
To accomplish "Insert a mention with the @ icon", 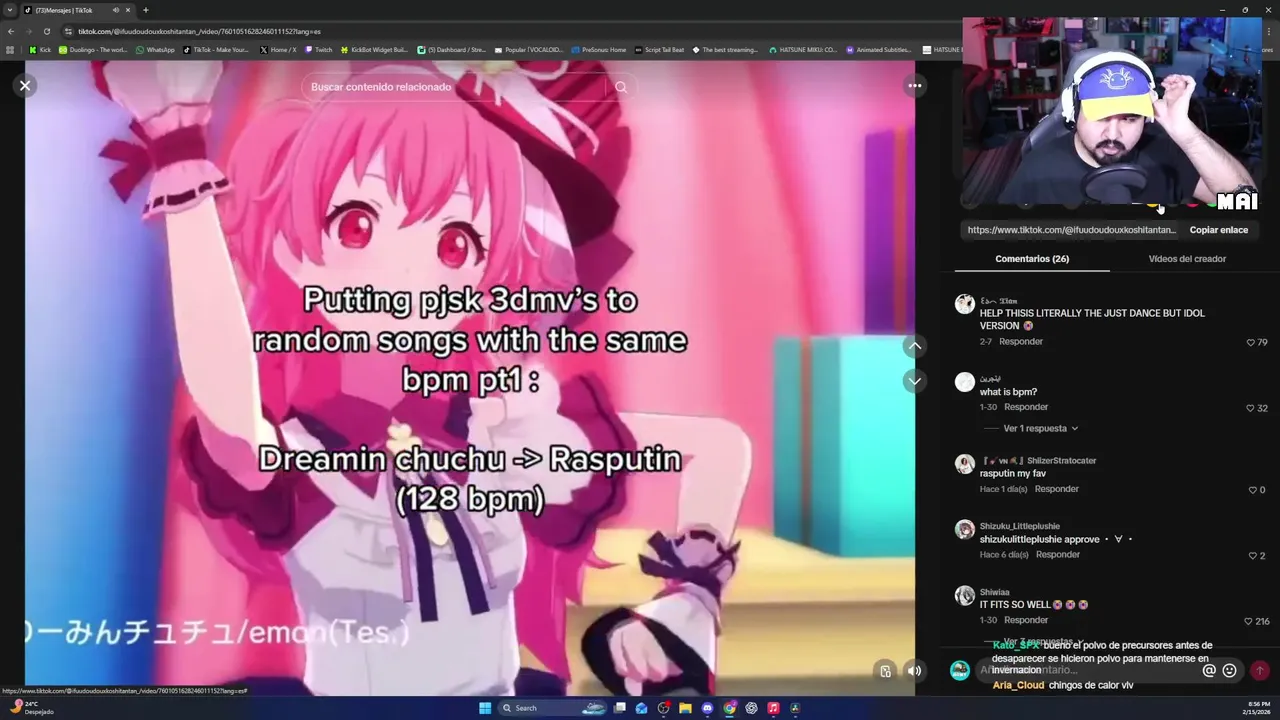I will [1209, 670].
